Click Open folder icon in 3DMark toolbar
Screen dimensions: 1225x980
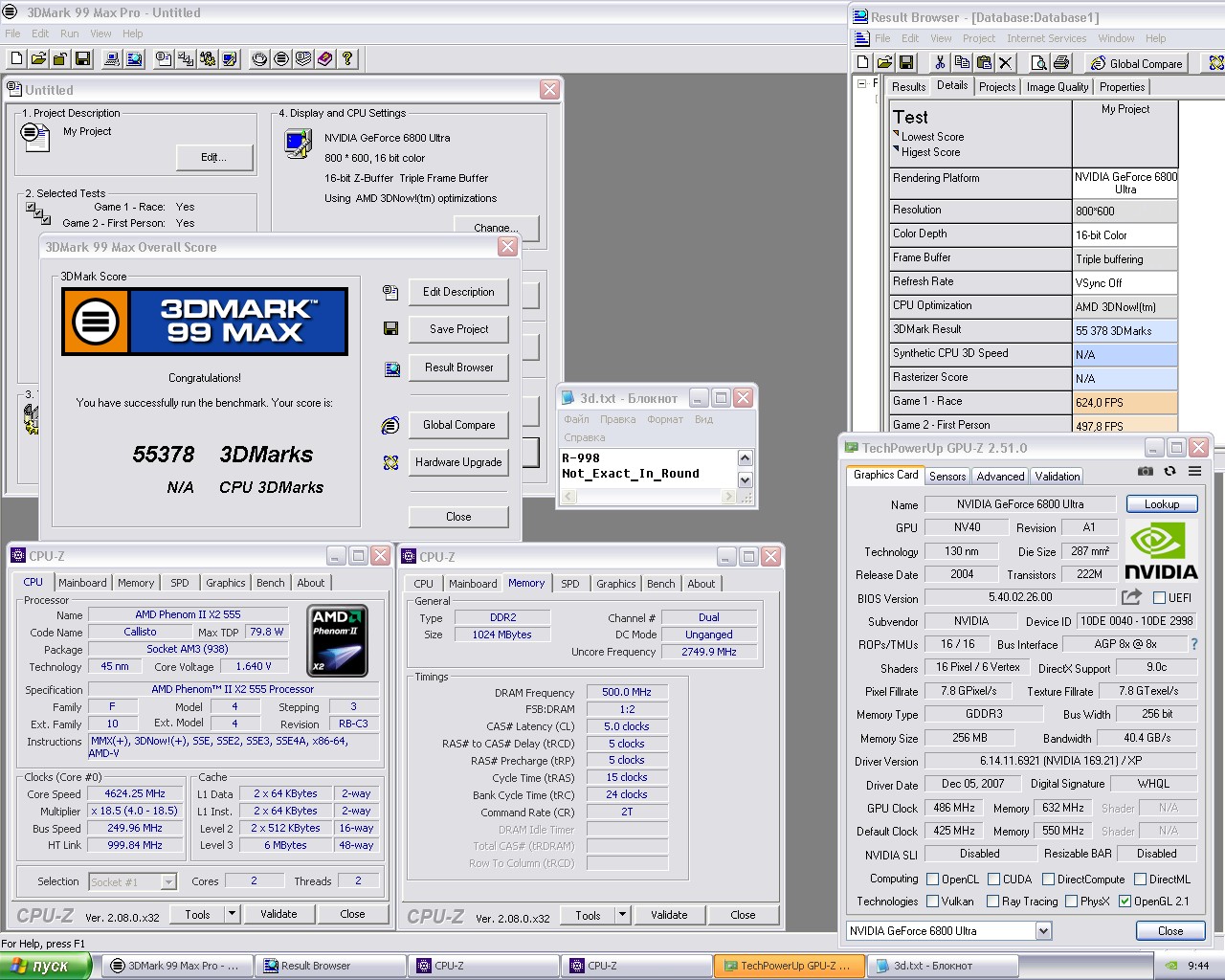click(38, 59)
